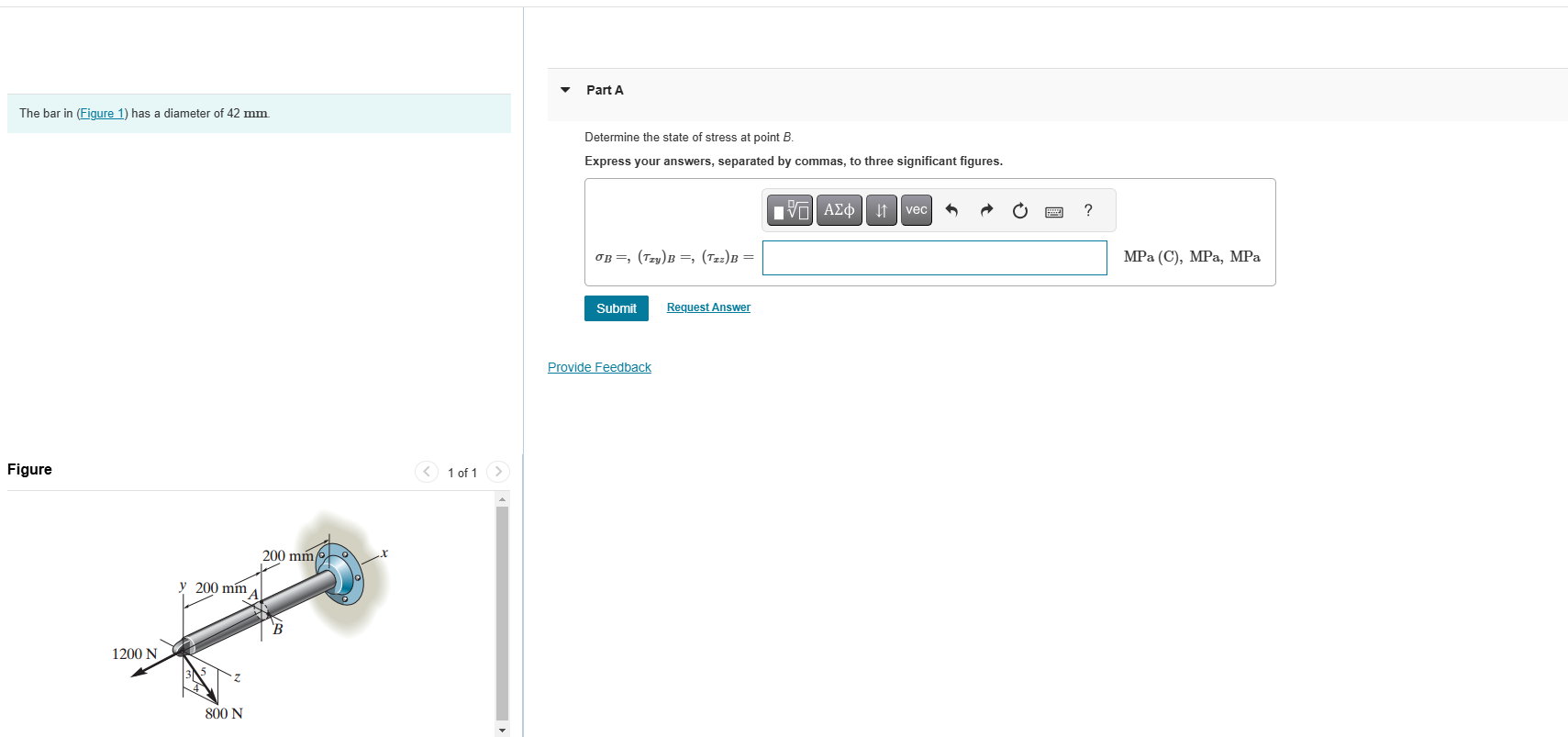Open the Provide Feedback link
Viewport: 1568px width, 737px height.
coord(599,367)
